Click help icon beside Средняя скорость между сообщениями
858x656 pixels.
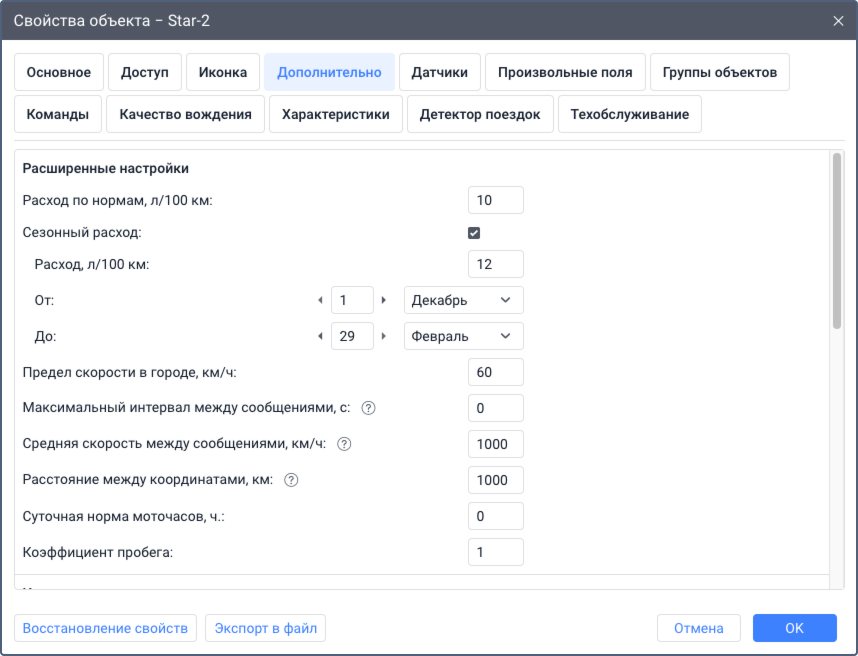pyautogui.click(x=345, y=444)
